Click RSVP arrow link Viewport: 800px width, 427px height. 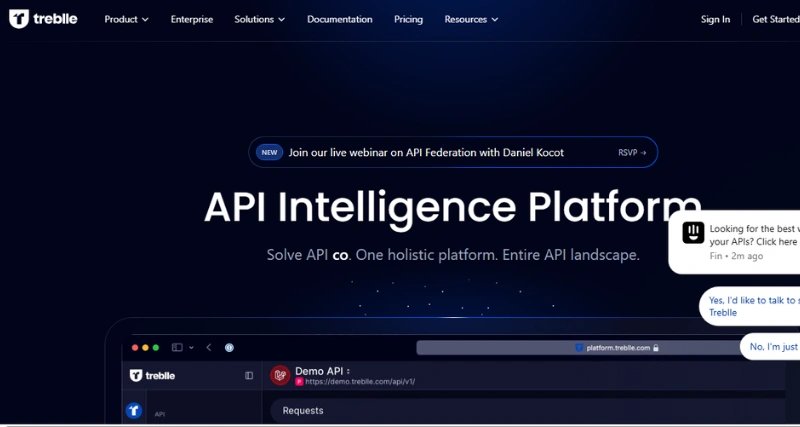[632, 153]
